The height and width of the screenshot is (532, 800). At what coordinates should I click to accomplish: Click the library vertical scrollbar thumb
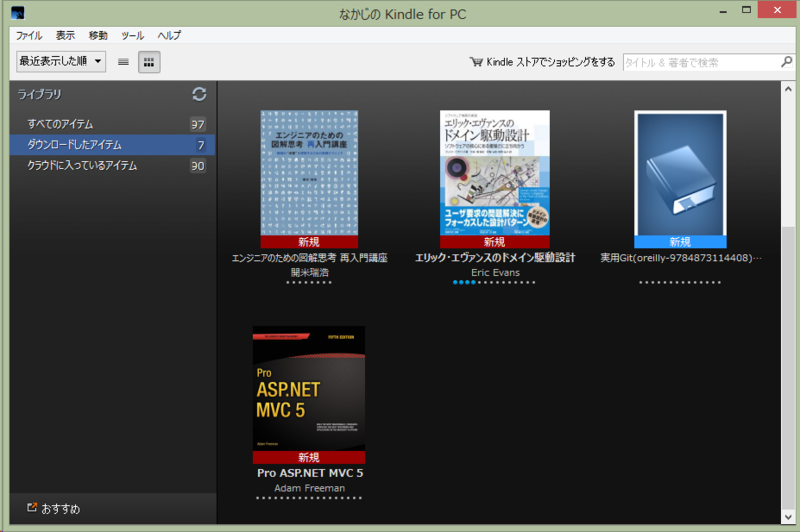click(x=788, y=367)
